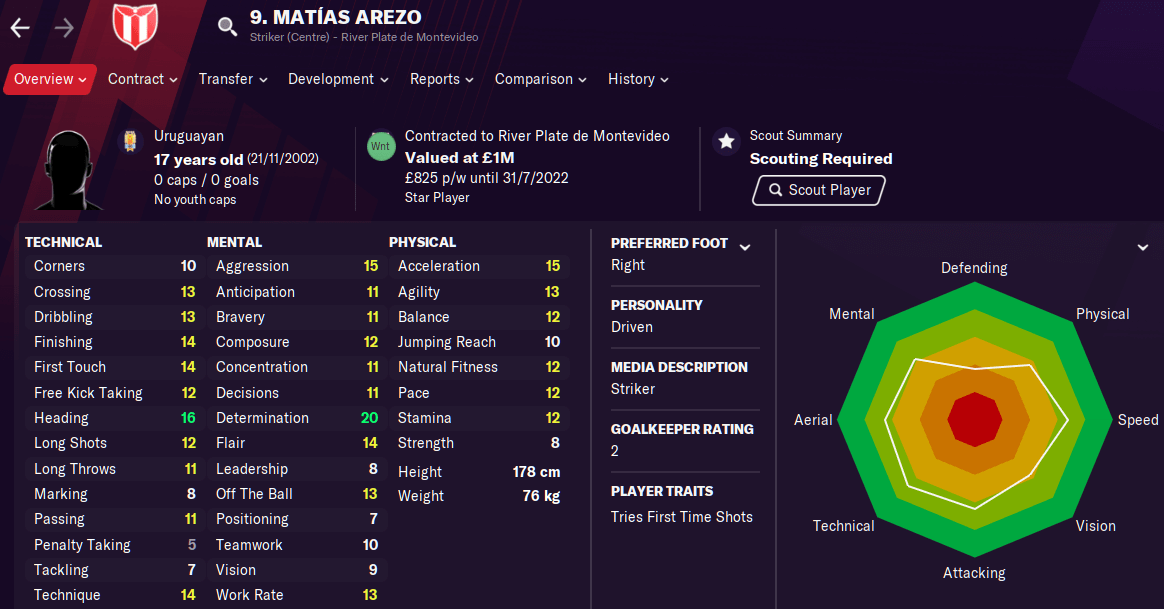
Task: Click the green Wnt transfer status icon
Action: click(x=380, y=146)
